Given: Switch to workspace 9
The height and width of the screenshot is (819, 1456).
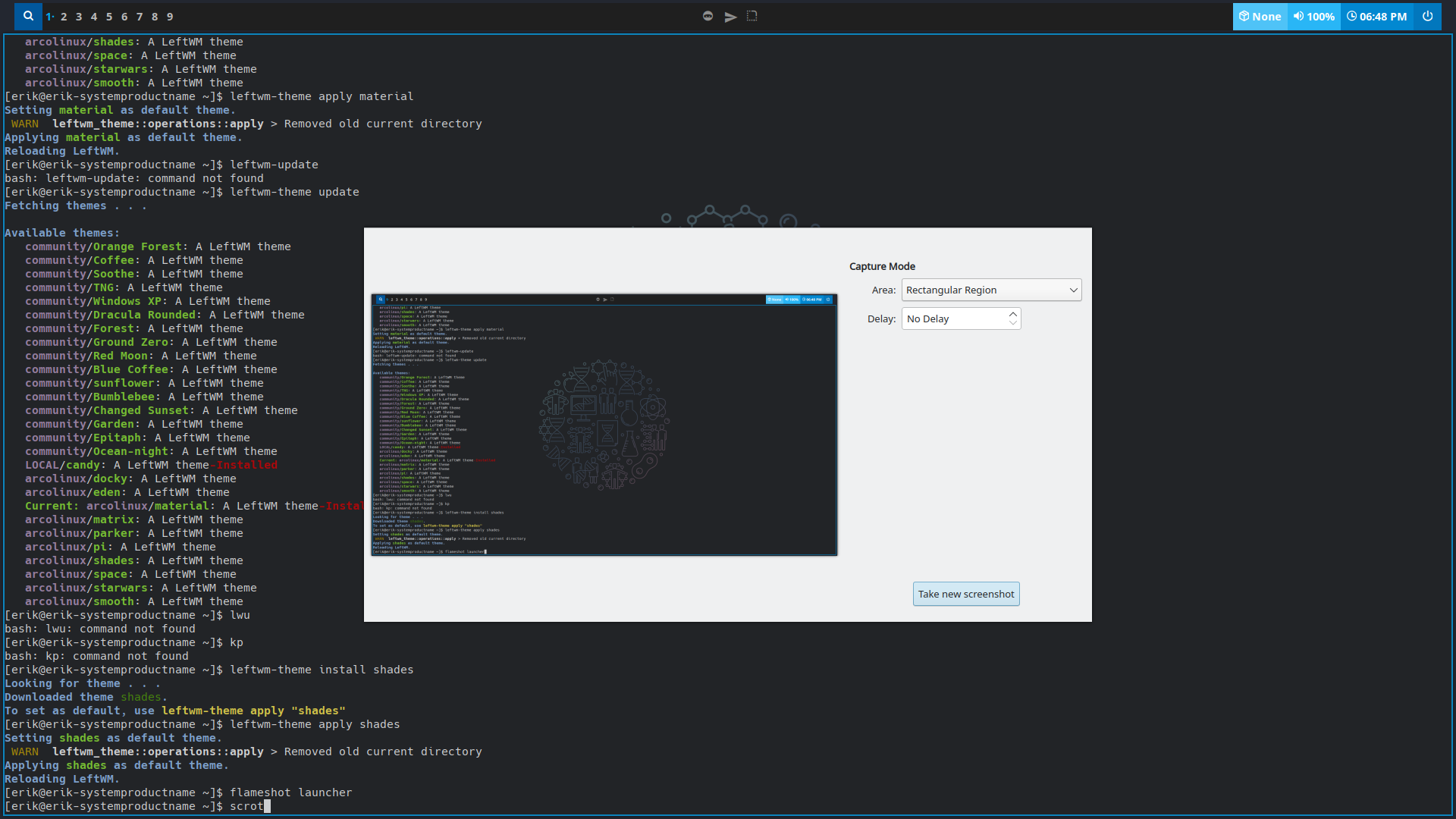Looking at the screenshot, I should point(170,17).
